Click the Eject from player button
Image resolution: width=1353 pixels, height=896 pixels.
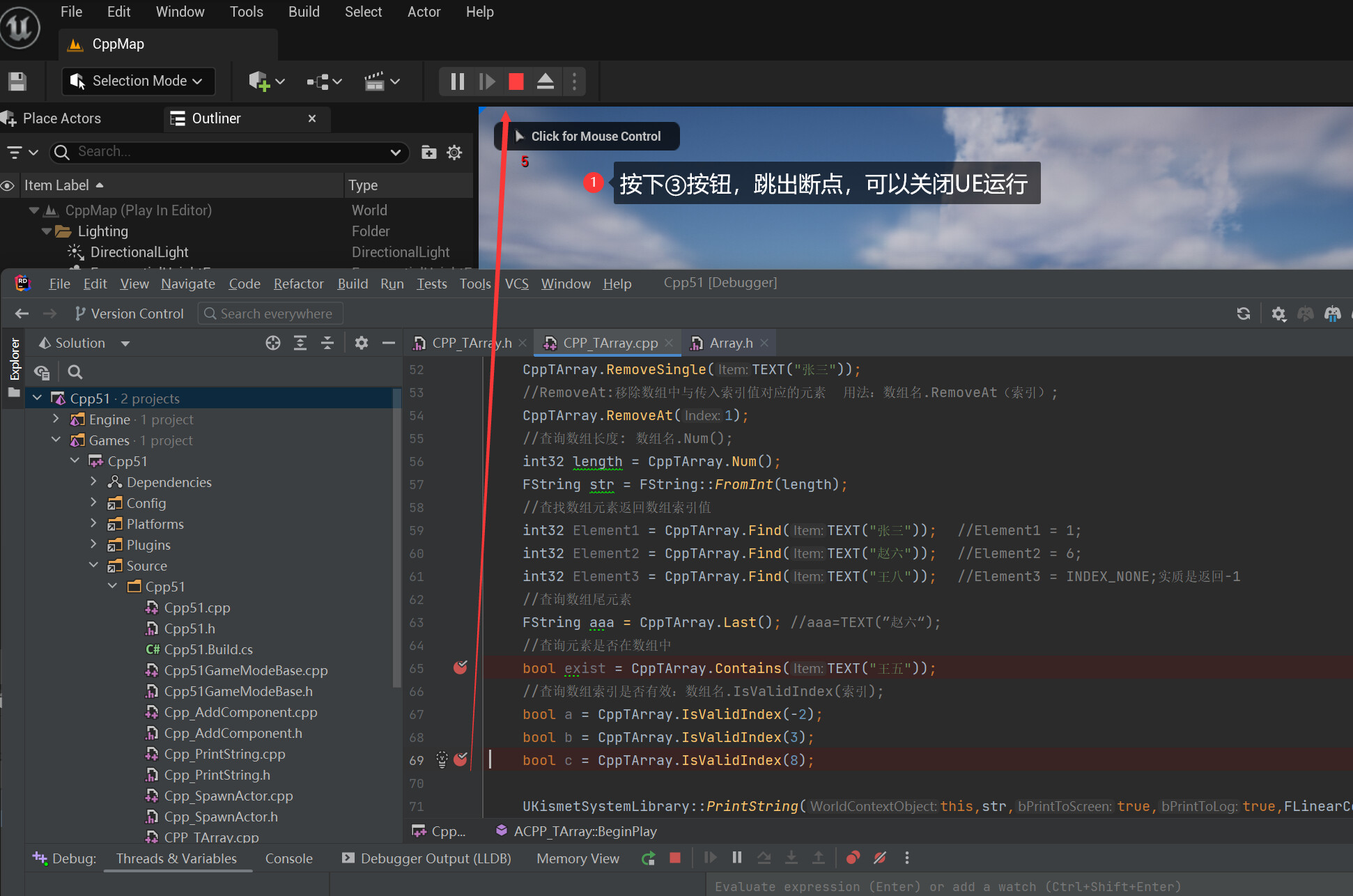[546, 82]
